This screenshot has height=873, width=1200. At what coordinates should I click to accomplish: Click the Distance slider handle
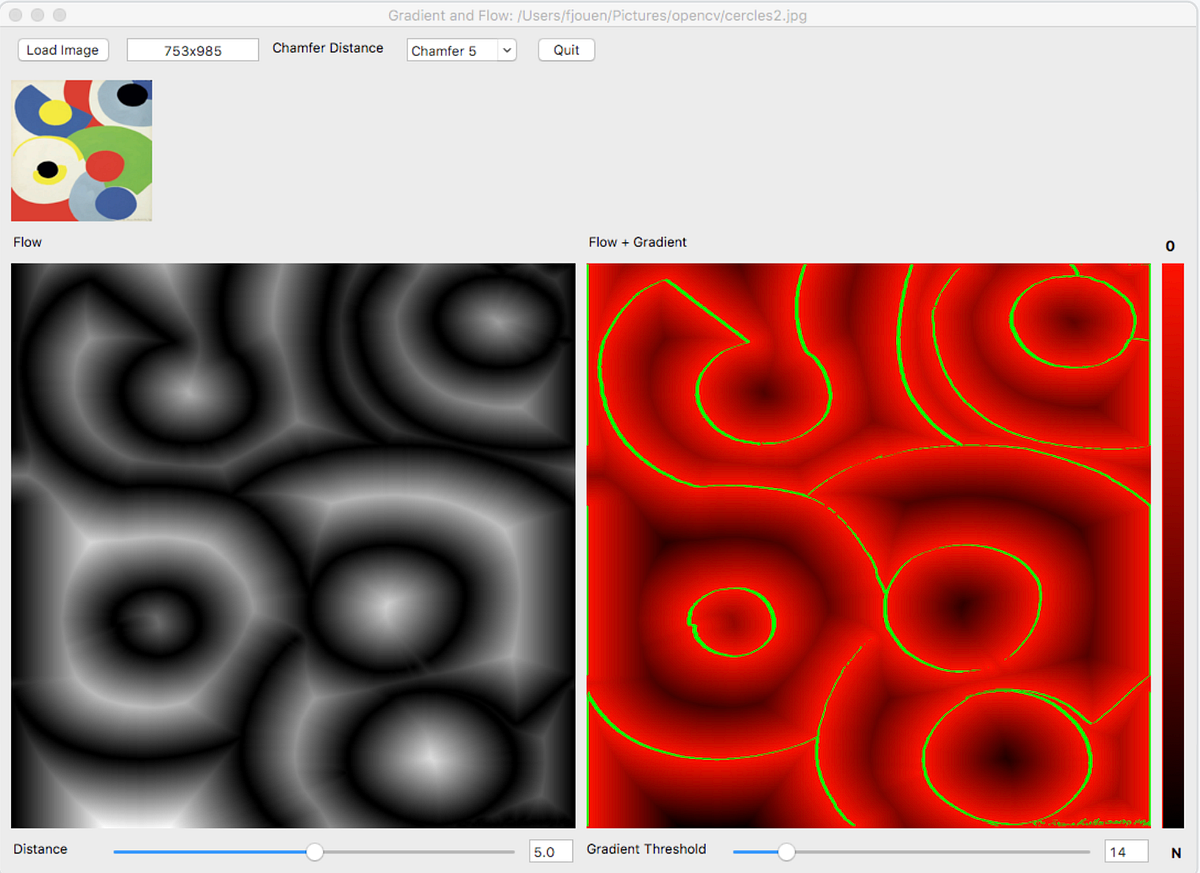click(x=315, y=851)
